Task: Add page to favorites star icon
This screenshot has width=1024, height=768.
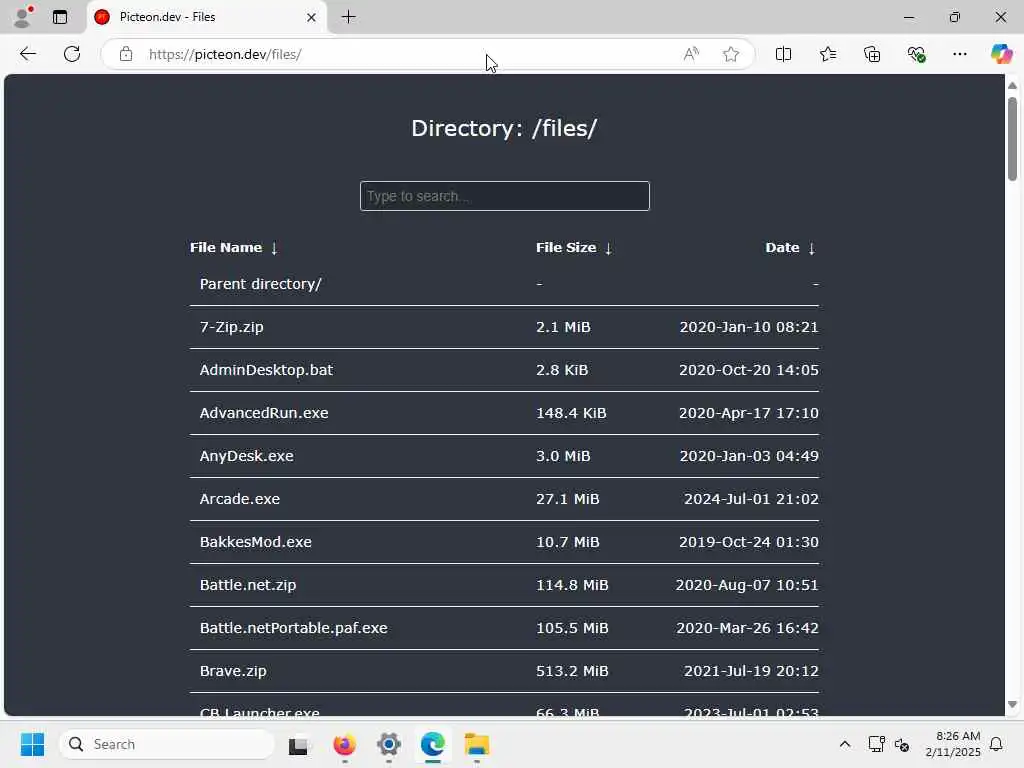Action: pyautogui.click(x=731, y=54)
